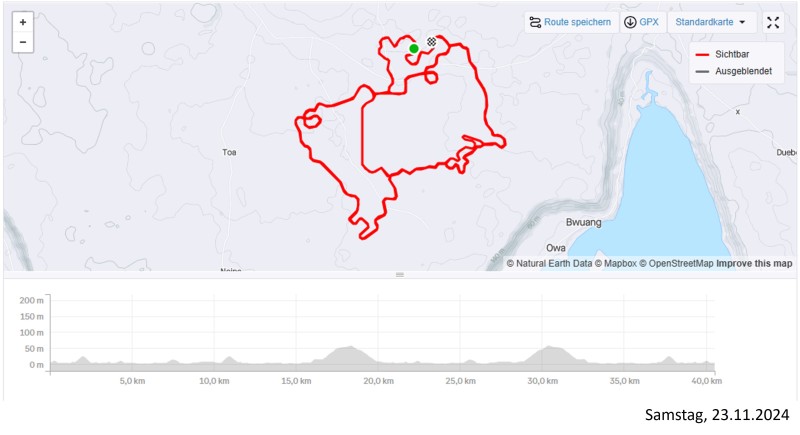
Task: Click the Natural Earth Data attribution
Action: click(x=550, y=264)
